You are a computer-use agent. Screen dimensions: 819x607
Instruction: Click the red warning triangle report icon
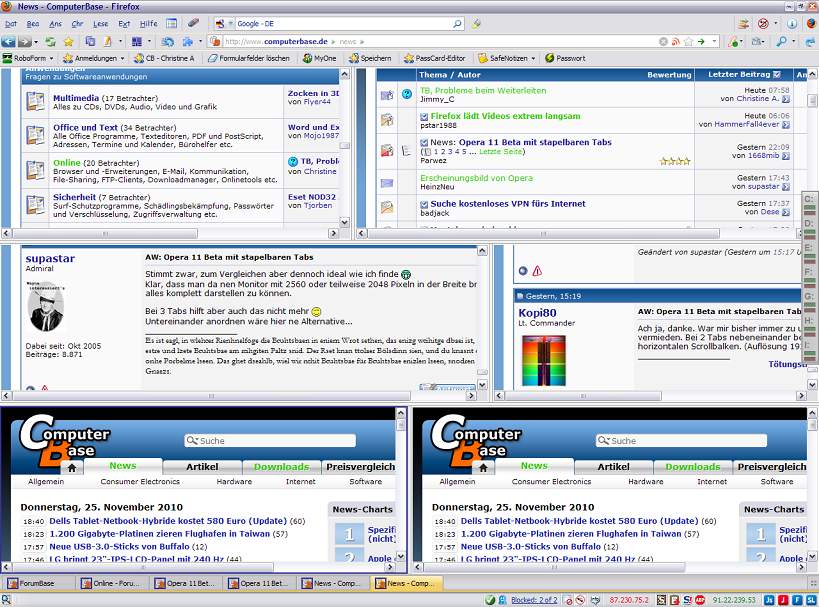point(537,271)
